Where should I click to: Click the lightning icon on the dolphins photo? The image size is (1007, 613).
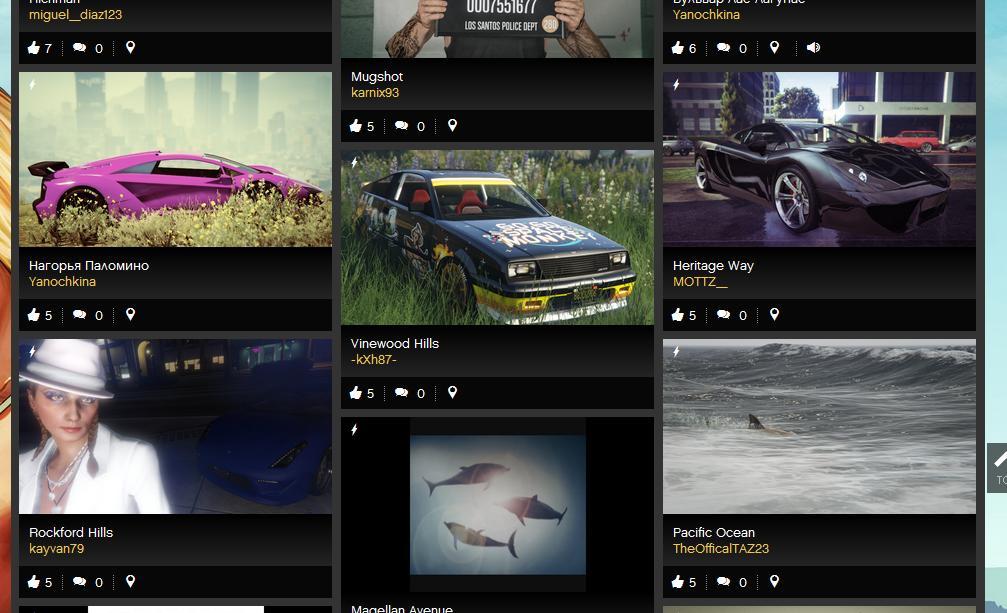[354, 429]
